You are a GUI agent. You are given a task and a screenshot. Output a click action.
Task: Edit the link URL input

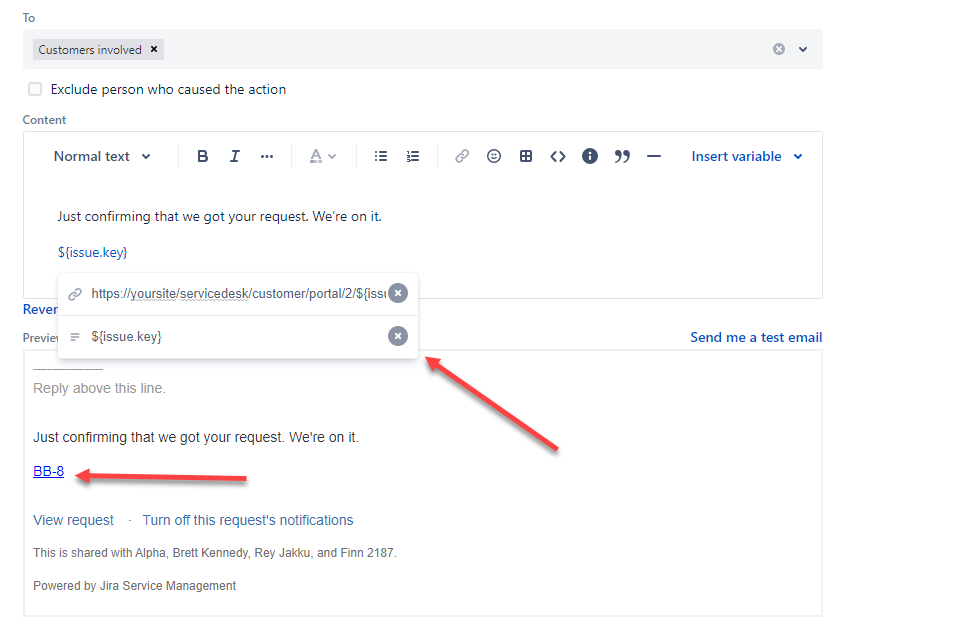coord(238,294)
